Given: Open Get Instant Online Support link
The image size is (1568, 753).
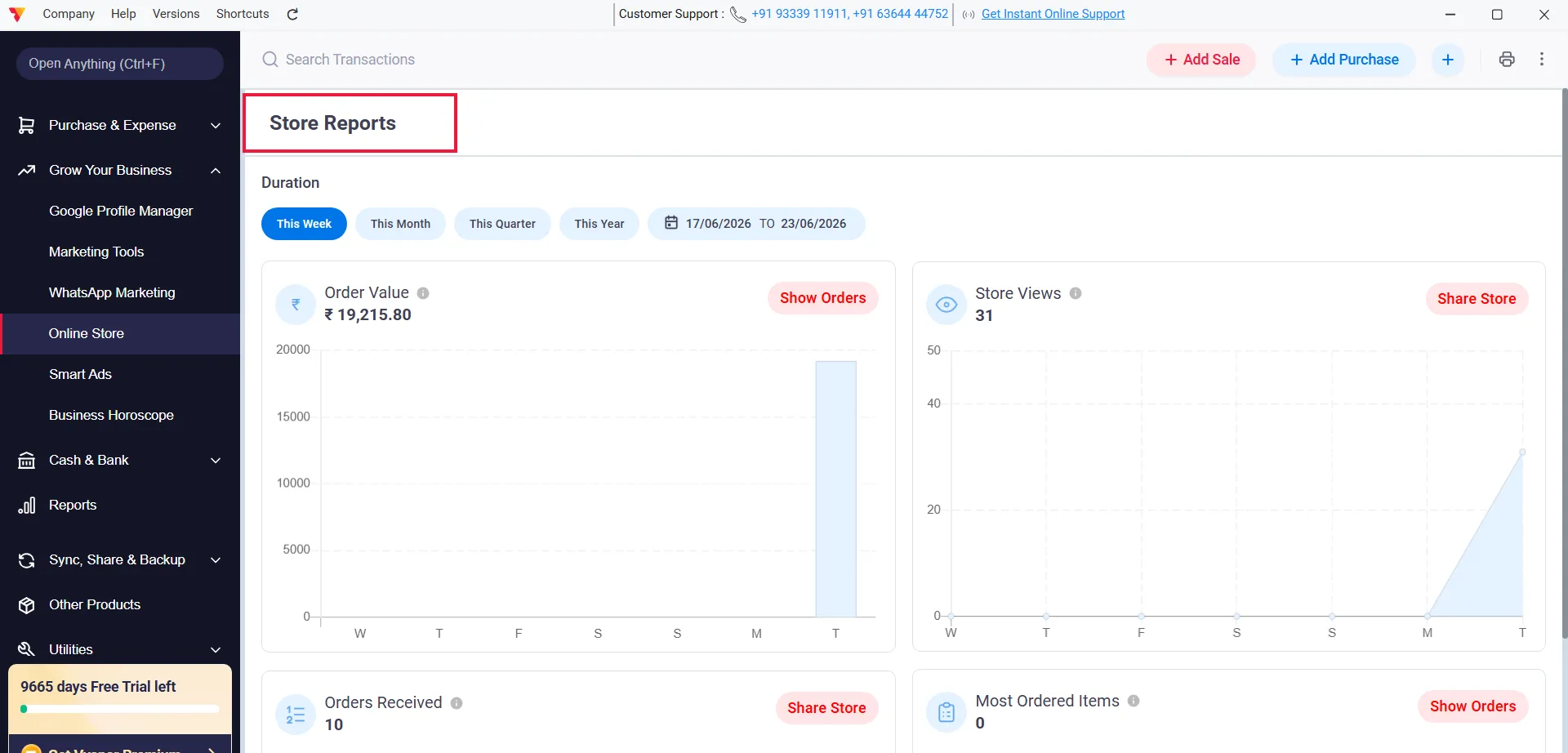Looking at the screenshot, I should pyautogui.click(x=1053, y=14).
